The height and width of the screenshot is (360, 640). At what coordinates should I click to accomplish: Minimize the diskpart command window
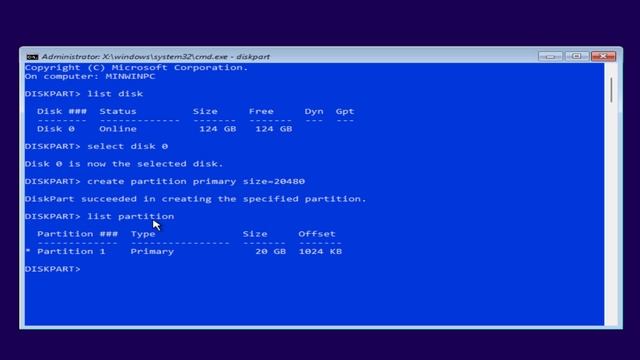pos(550,56)
